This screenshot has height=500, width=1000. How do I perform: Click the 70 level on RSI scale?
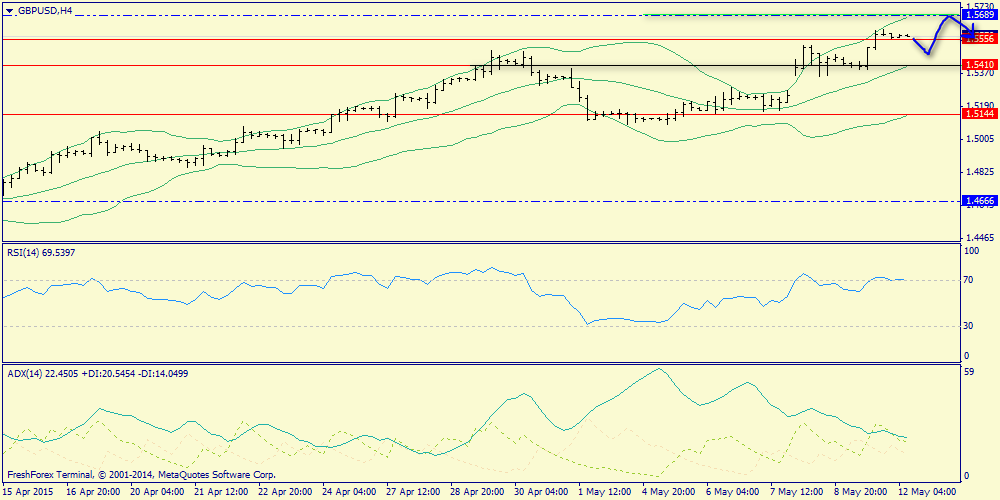969,280
